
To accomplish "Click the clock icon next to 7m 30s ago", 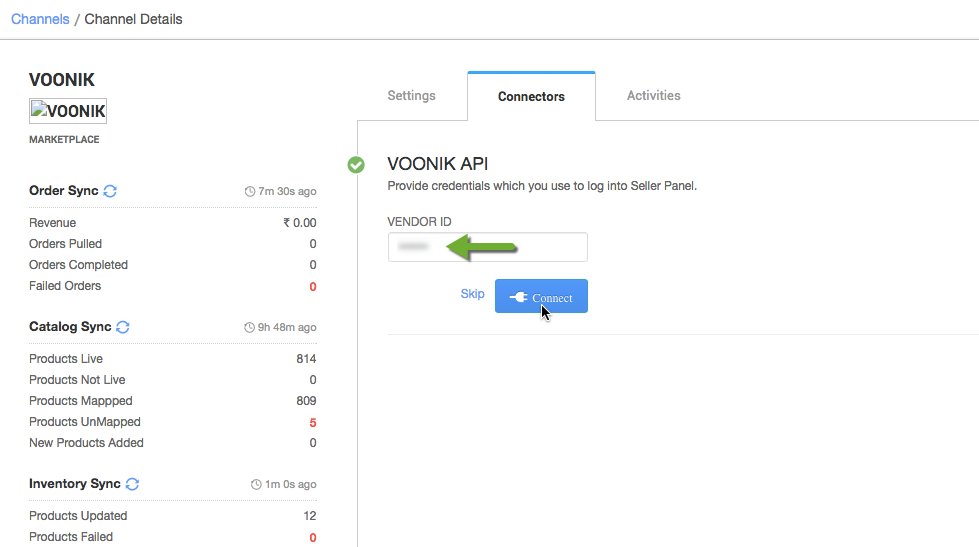I will pyautogui.click(x=250, y=192).
